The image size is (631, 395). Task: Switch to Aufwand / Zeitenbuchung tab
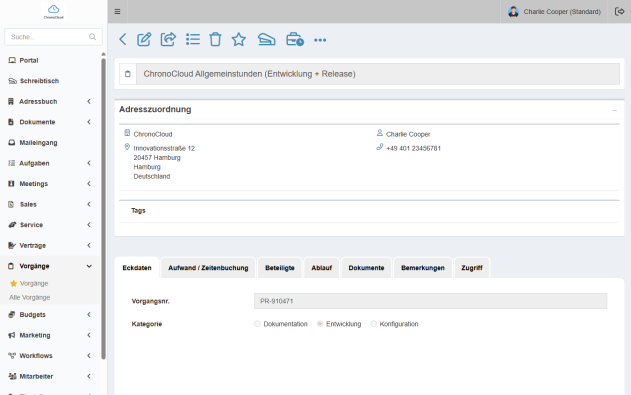point(208,268)
